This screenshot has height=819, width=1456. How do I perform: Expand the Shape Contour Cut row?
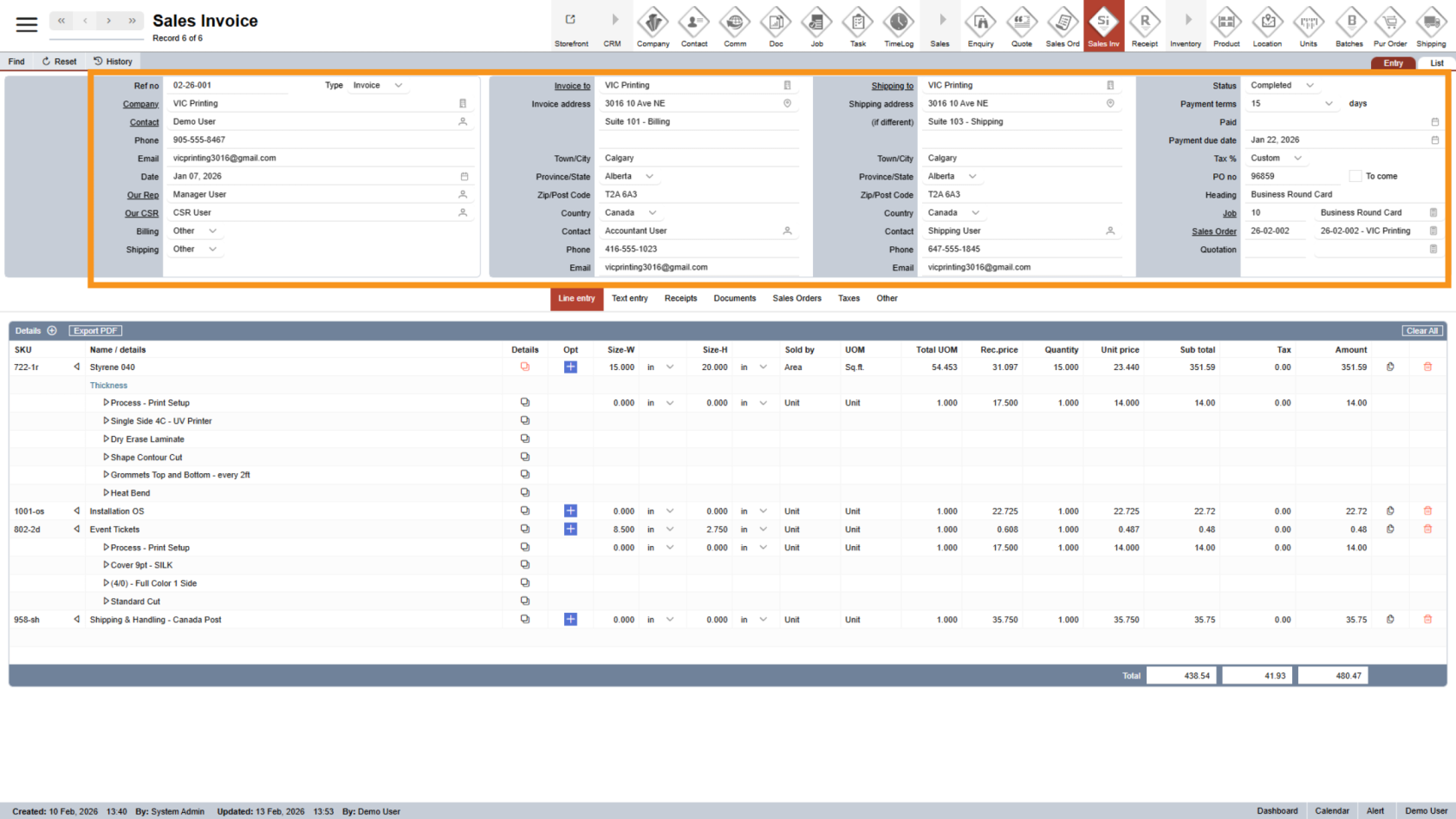(107, 458)
